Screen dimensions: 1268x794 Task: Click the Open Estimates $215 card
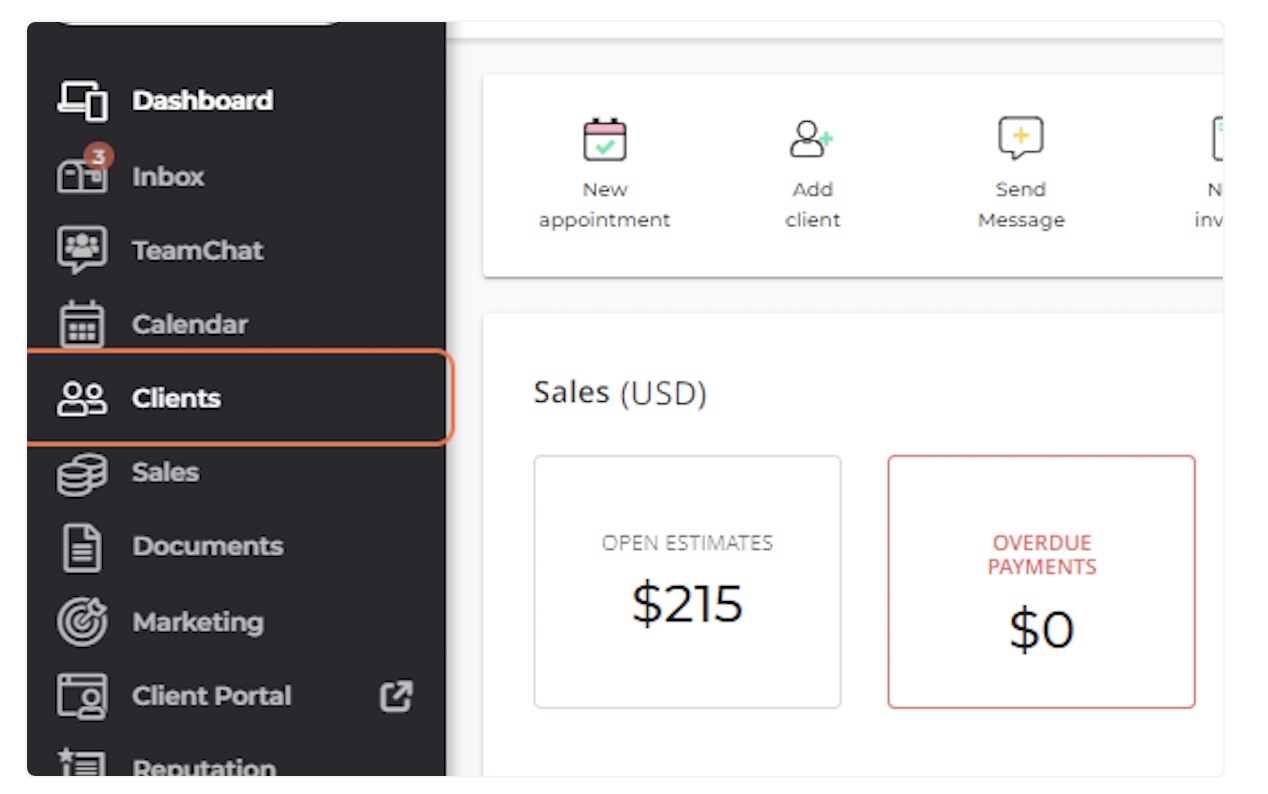[687, 582]
